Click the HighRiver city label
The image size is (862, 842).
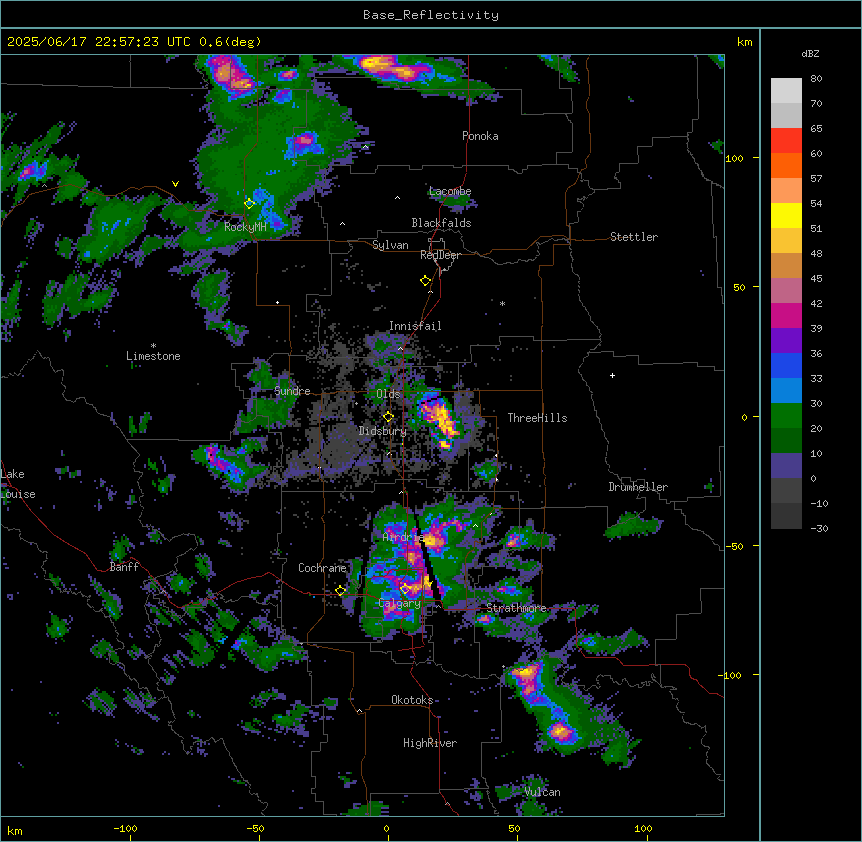click(430, 743)
